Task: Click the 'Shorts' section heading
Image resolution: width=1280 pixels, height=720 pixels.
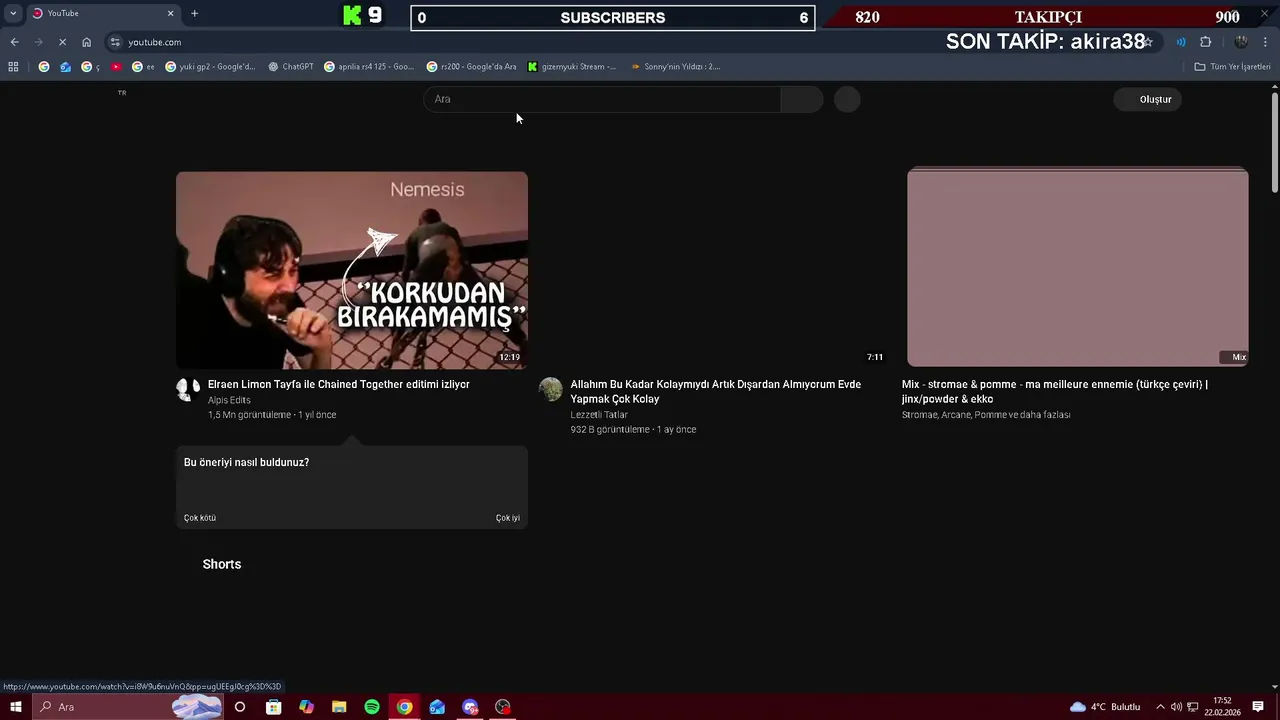Action: point(222,564)
